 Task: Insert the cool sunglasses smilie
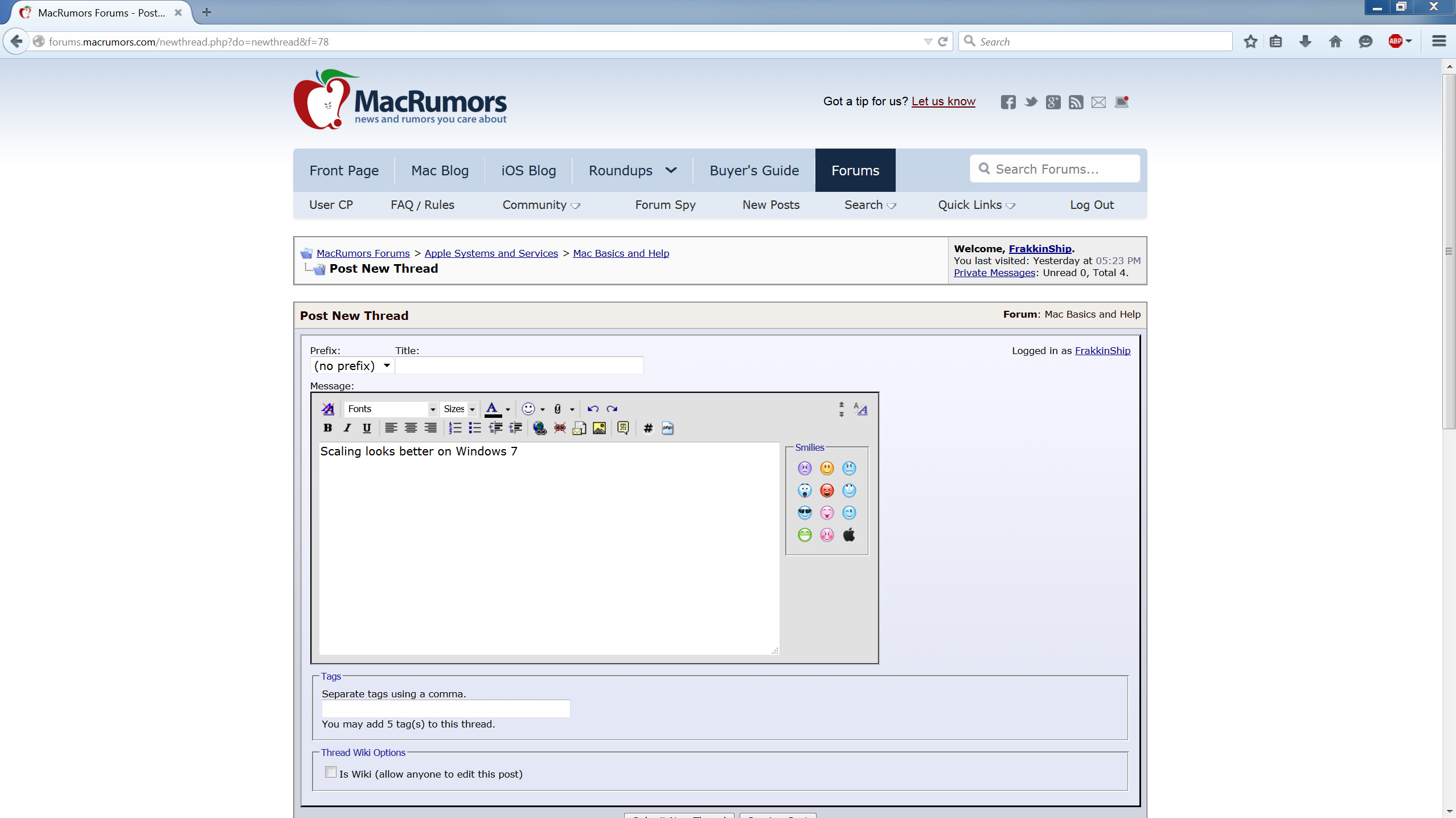point(805,512)
